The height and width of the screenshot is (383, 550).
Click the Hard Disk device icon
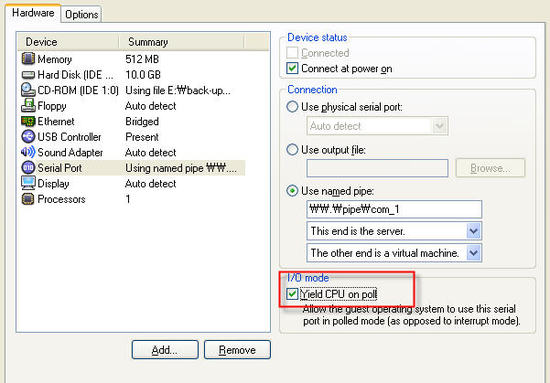pyautogui.click(x=28, y=75)
